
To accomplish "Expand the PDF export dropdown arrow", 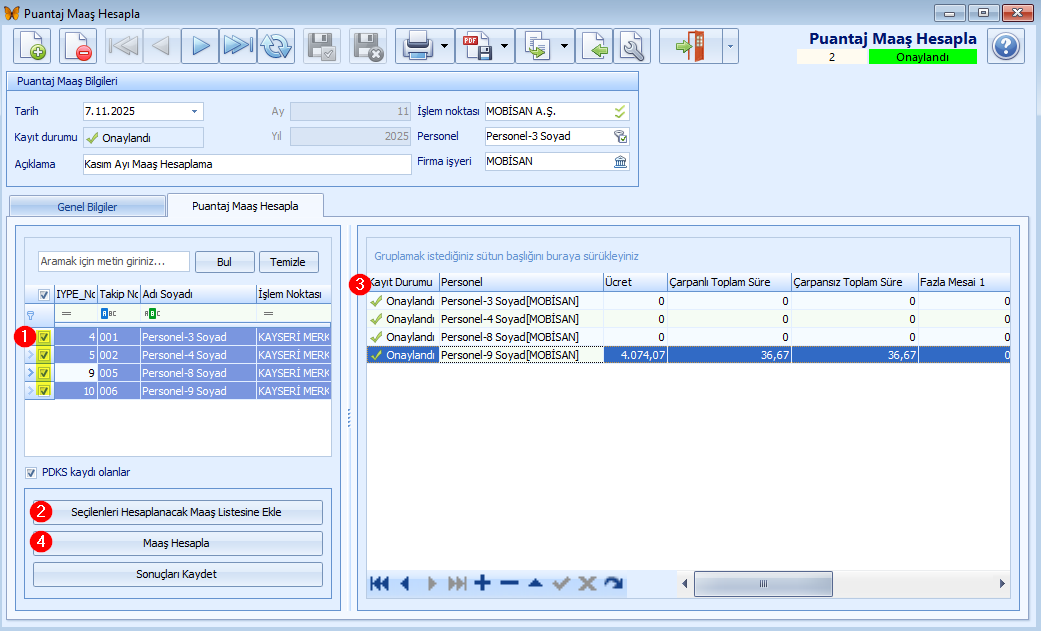I will [505, 46].
